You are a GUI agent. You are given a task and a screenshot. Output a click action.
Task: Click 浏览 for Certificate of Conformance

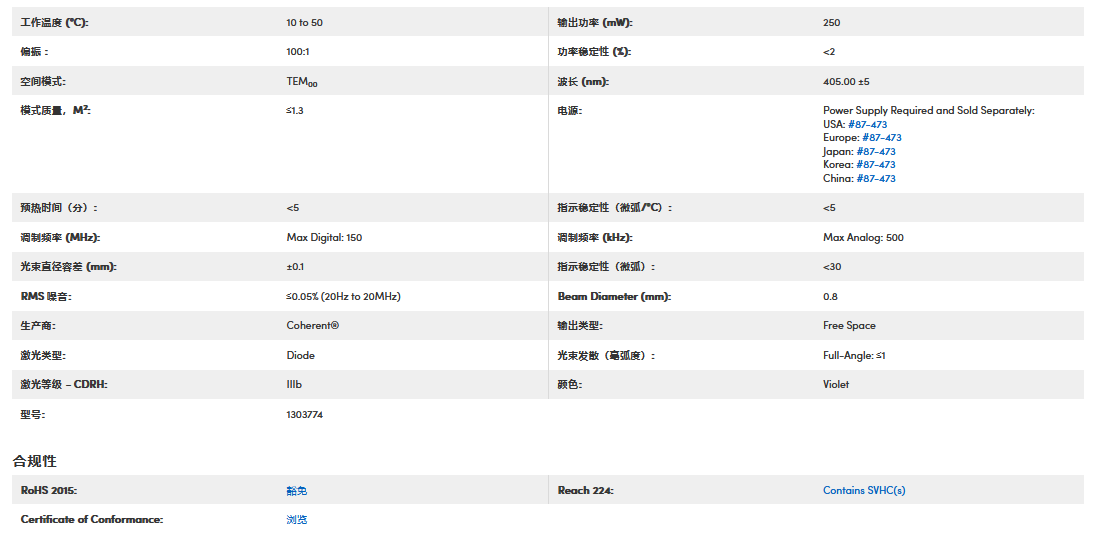click(297, 520)
